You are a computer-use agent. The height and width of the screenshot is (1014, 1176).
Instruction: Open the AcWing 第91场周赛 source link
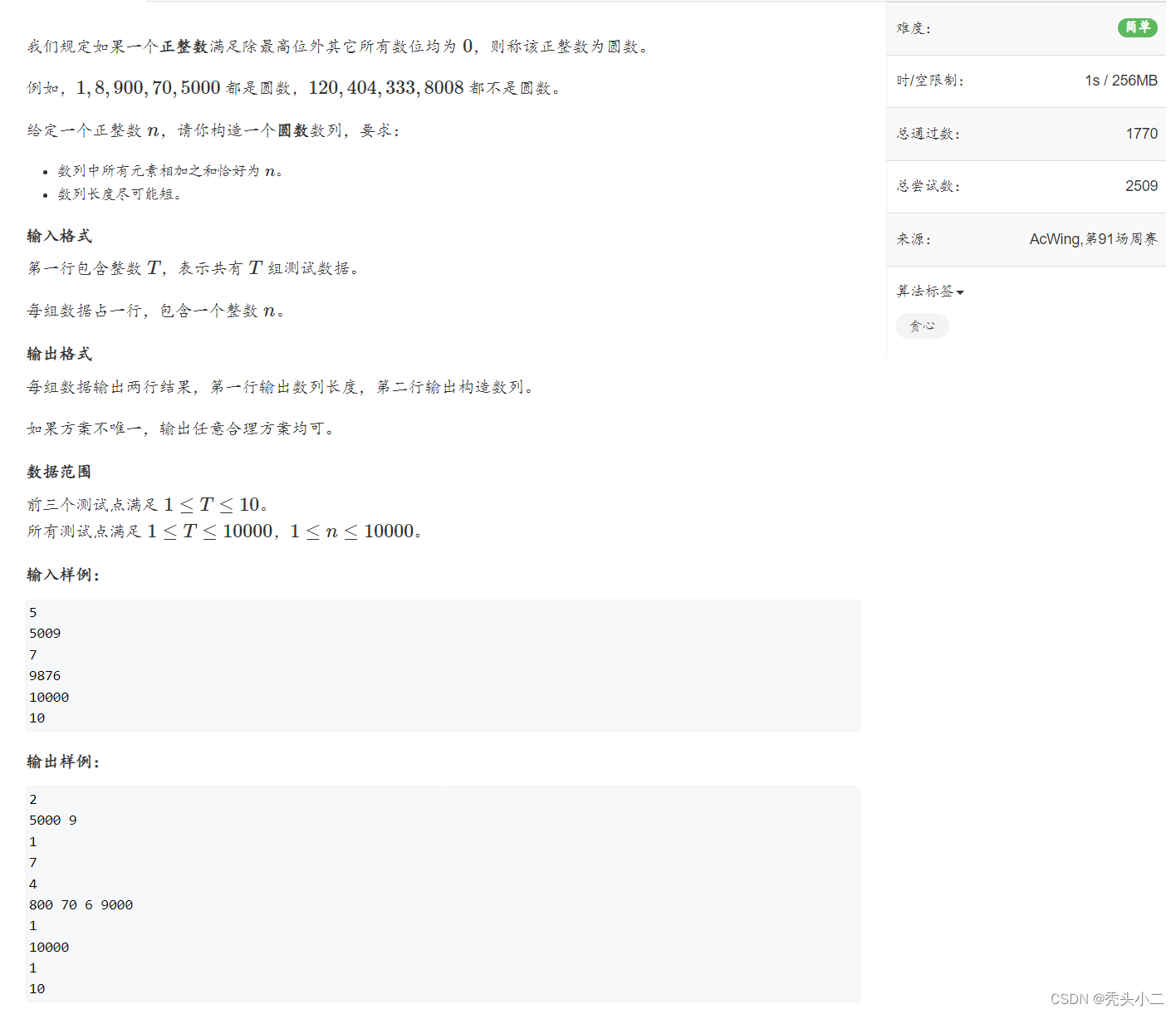[1093, 239]
